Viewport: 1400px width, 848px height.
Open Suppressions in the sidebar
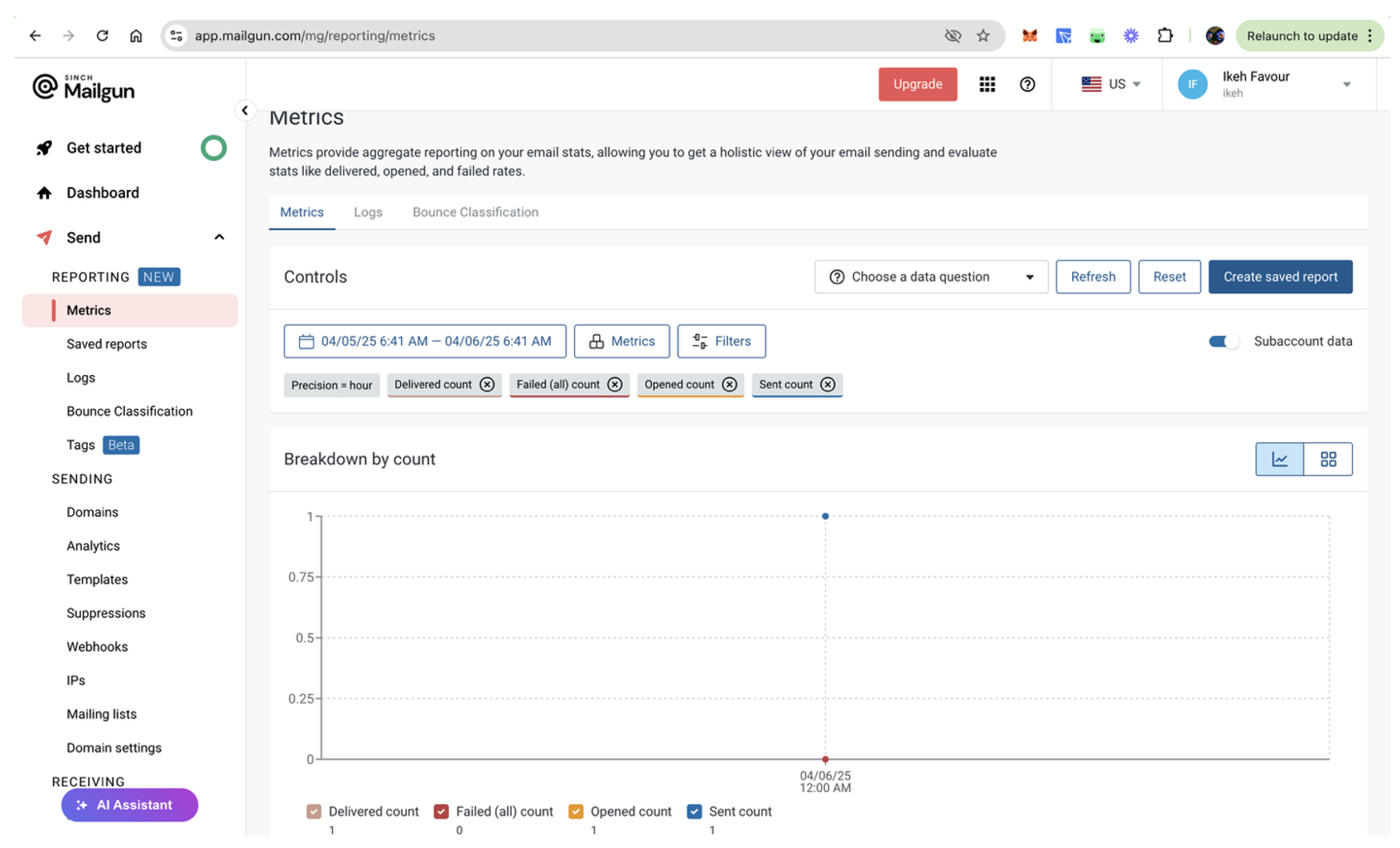tap(106, 614)
